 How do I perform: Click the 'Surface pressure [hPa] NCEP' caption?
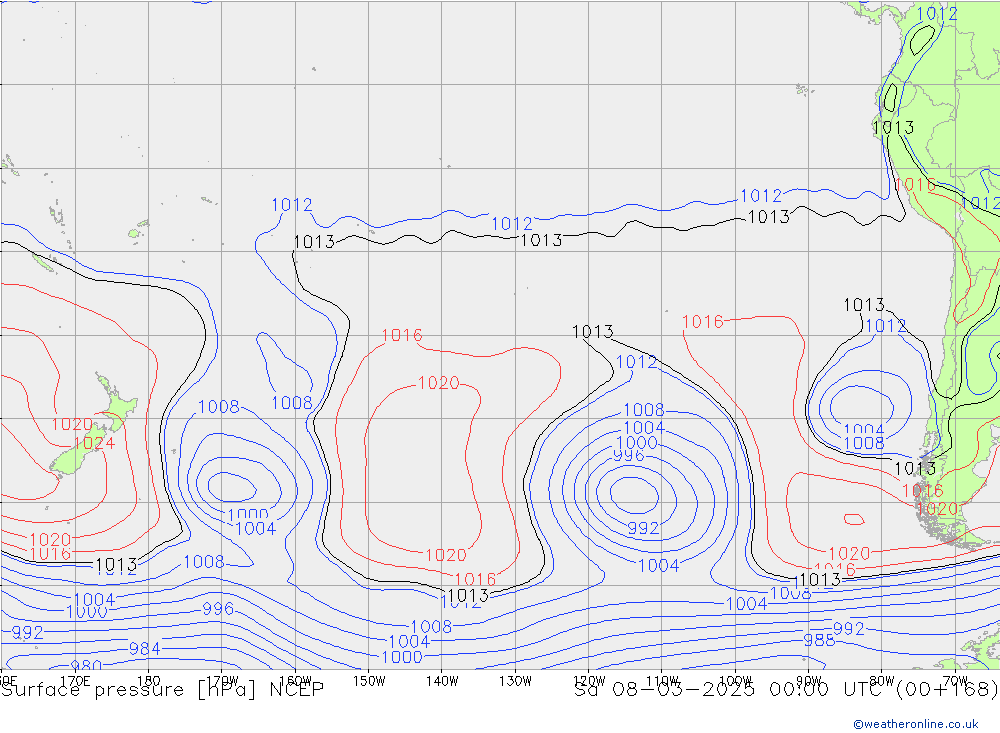(163, 690)
